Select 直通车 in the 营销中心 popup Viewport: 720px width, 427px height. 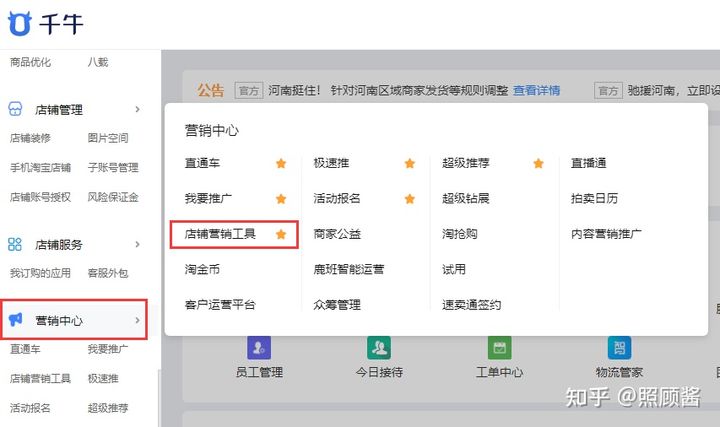coord(202,163)
